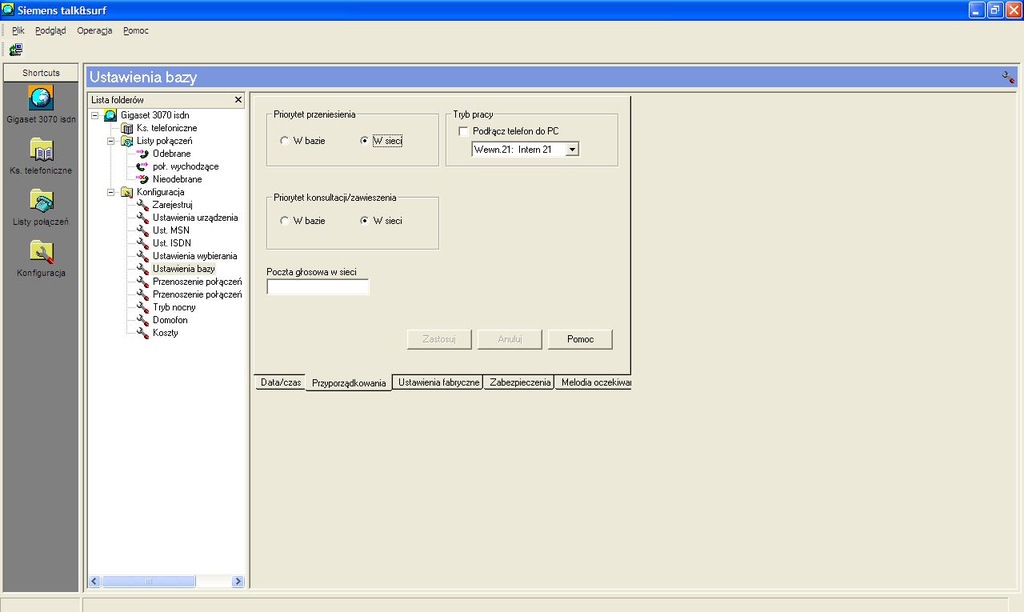Click folder list scroll right arrow
1024x612 pixels.
[x=238, y=581]
